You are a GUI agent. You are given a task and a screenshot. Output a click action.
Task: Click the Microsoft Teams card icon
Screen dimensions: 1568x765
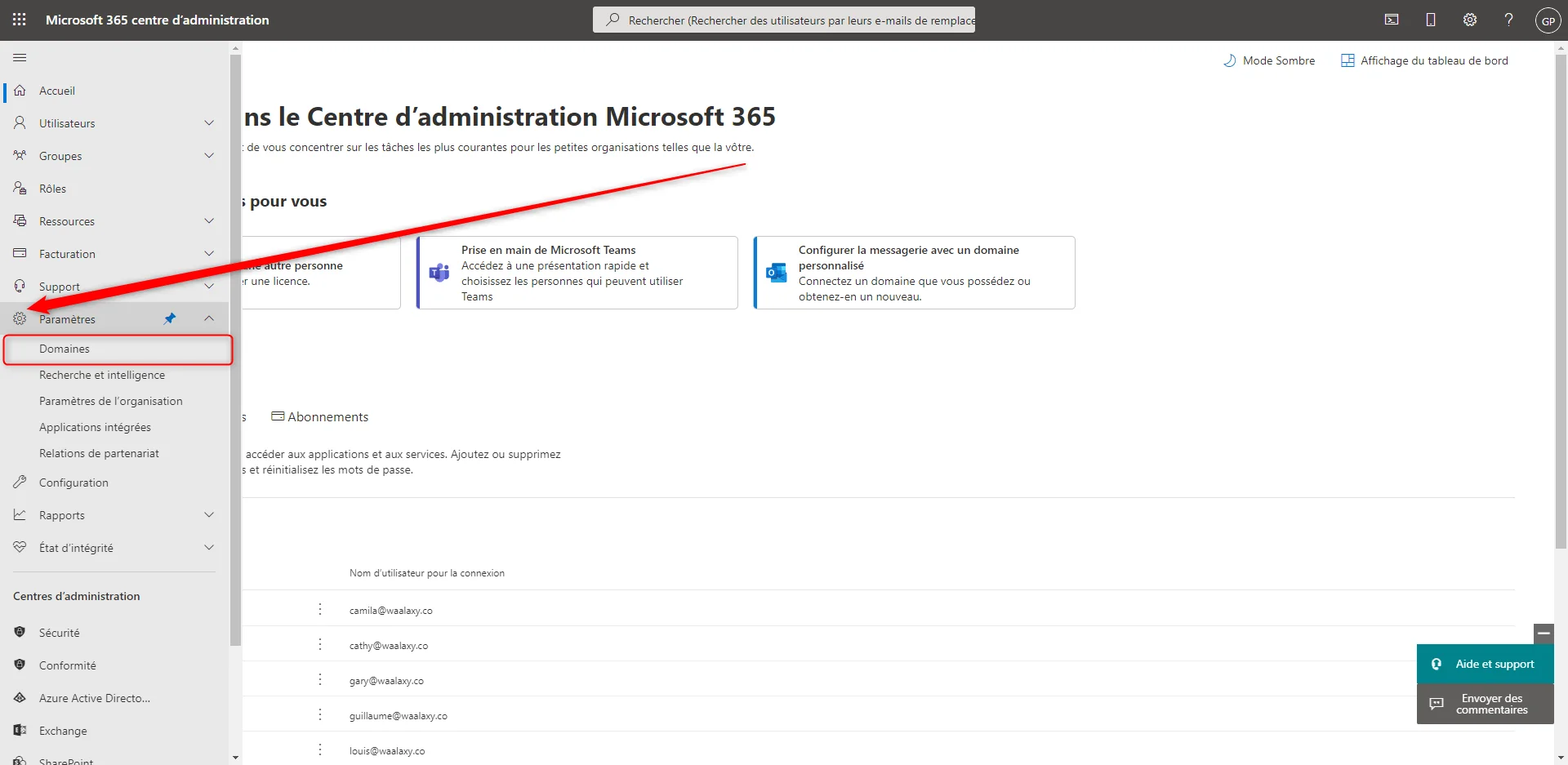tap(439, 273)
